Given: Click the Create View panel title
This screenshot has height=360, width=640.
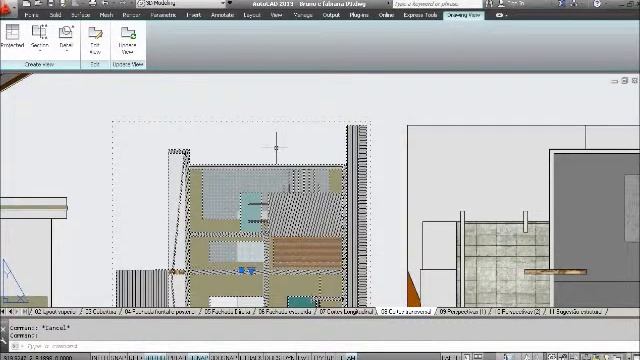Looking at the screenshot, I should 40,64.
